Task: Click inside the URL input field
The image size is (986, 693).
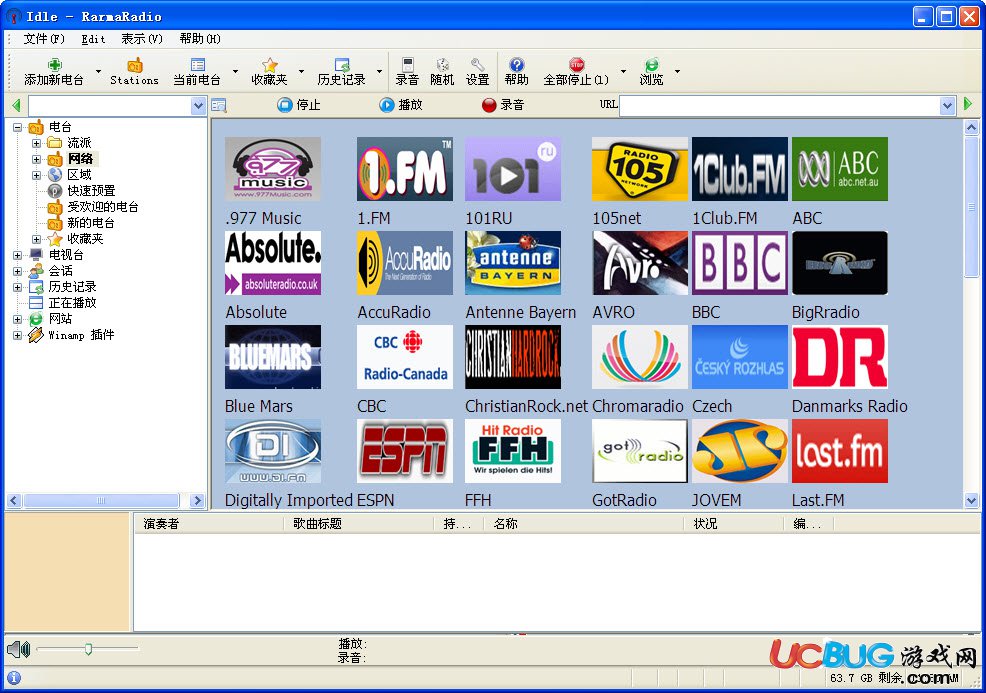Action: (780, 106)
